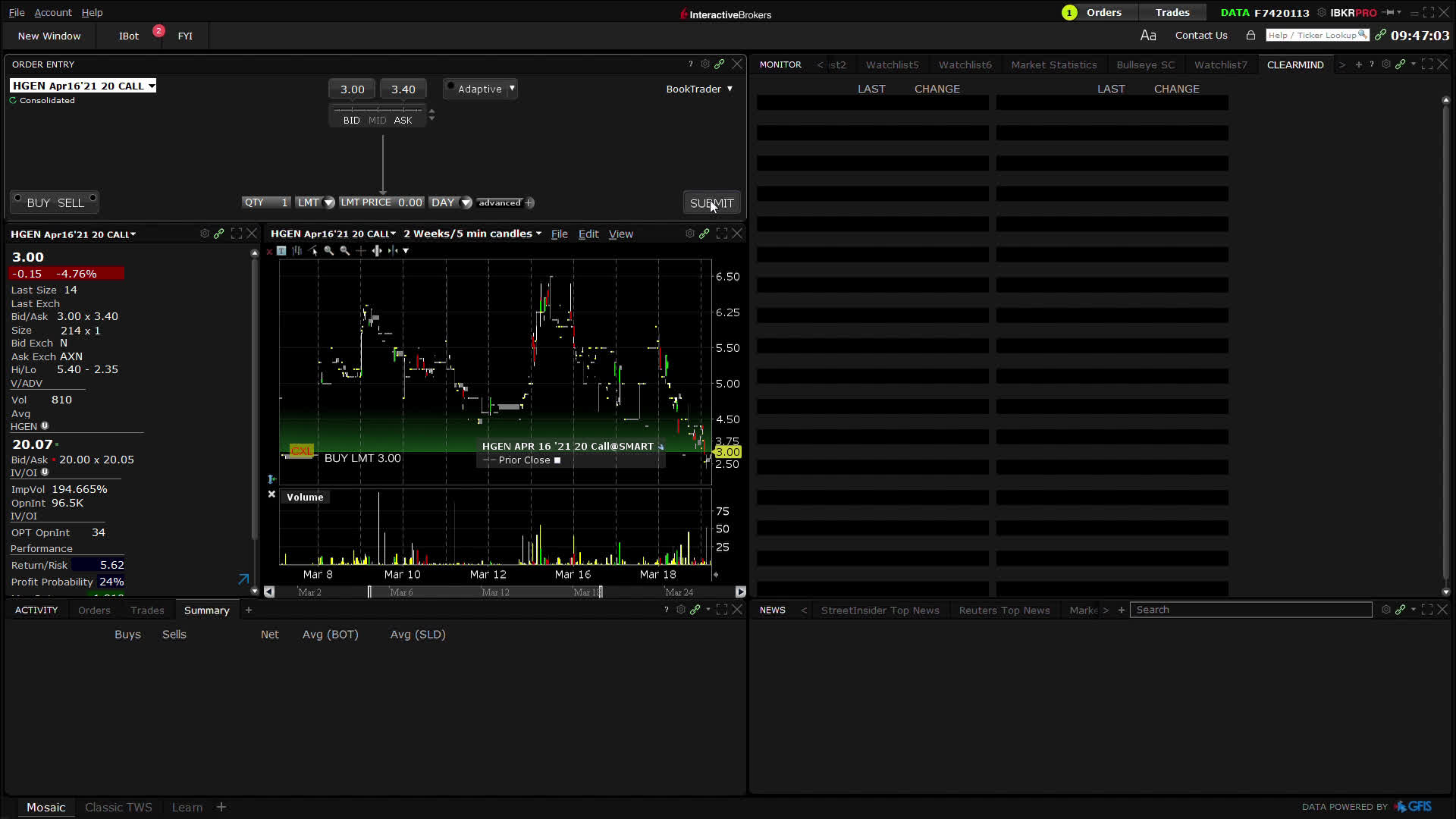Click the News panel link chain icon
This screenshot has height=819, width=1456.
pos(1401,610)
